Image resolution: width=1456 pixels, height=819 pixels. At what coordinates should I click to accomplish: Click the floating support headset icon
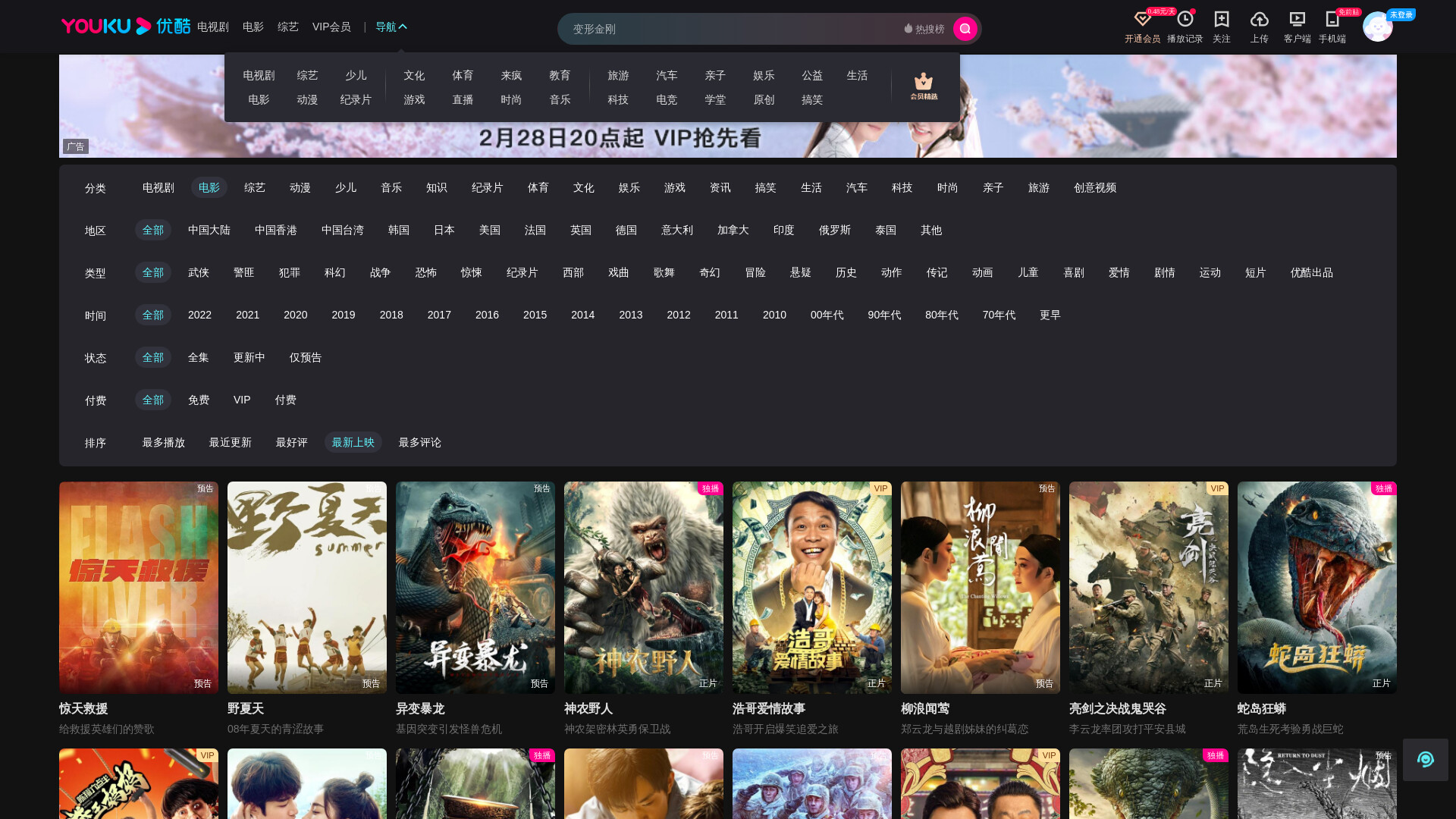pos(1425,759)
